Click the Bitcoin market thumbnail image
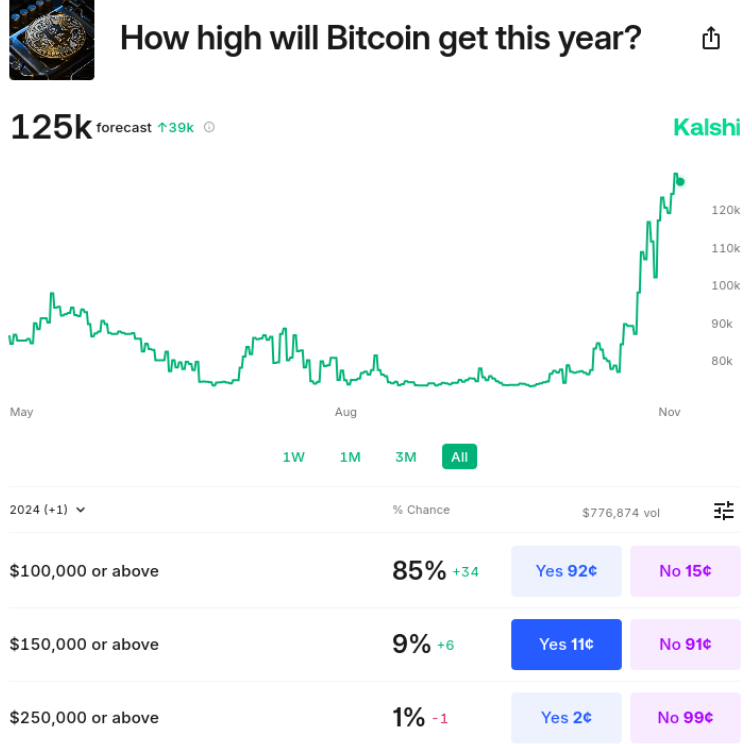The image size is (752, 744). coord(52,40)
